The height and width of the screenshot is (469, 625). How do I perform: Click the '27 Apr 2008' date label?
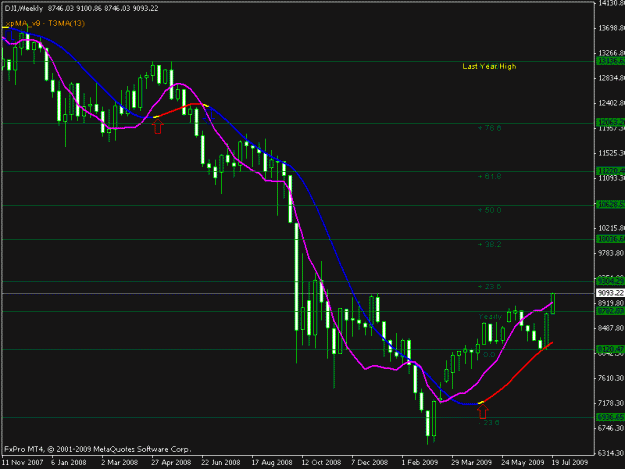(171, 463)
